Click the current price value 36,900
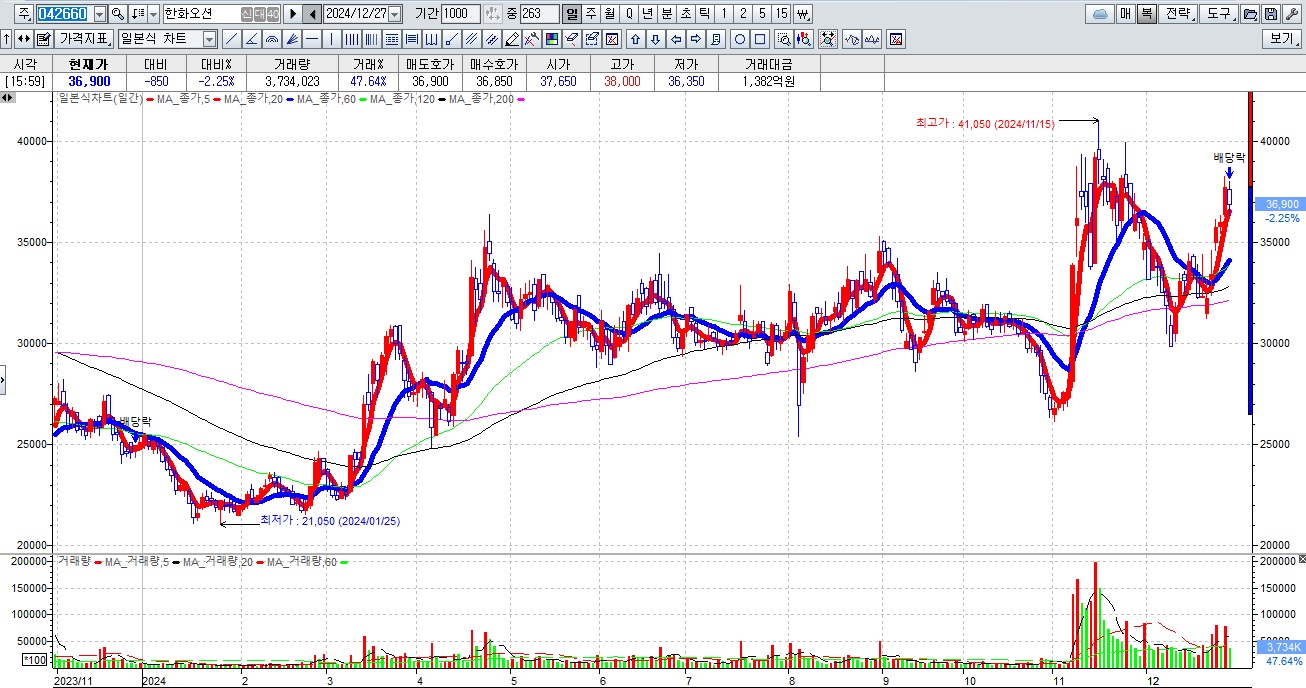This screenshot has height=688, width=1306. tap(89, 81)
